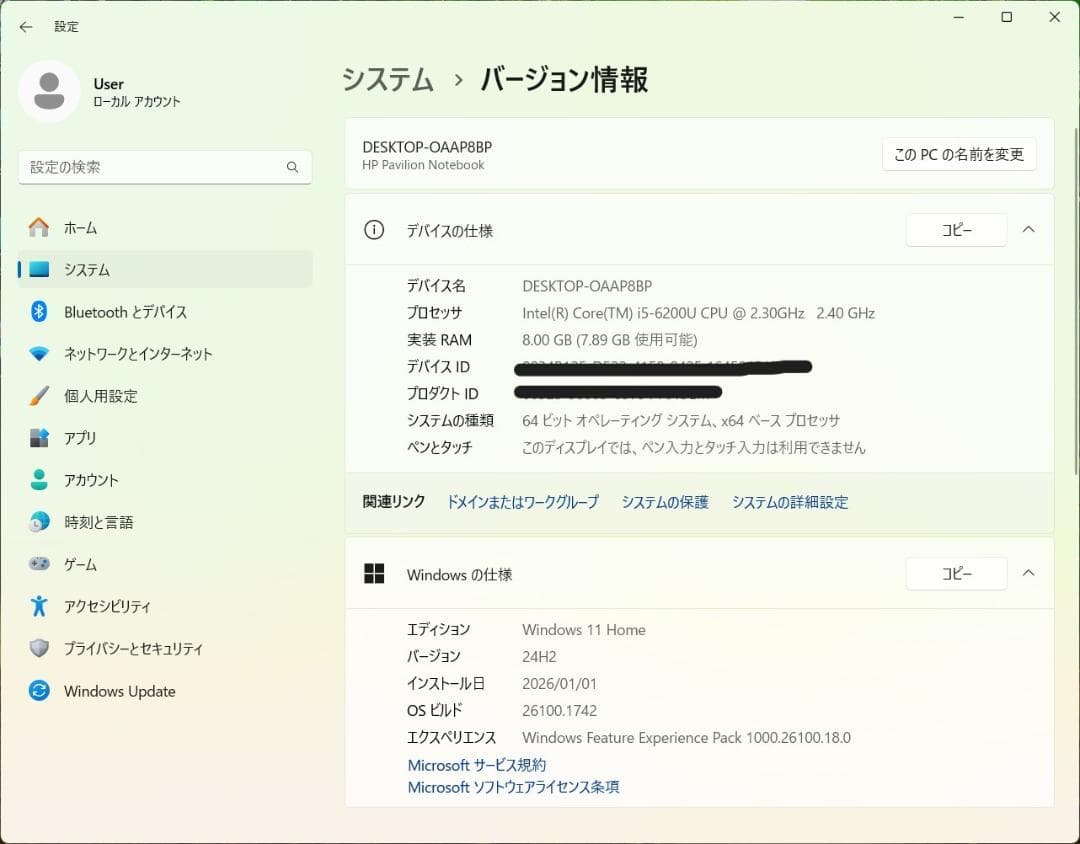Copy Windows specs with コピー button
The image size is (1080, 844).
point(956,573)
